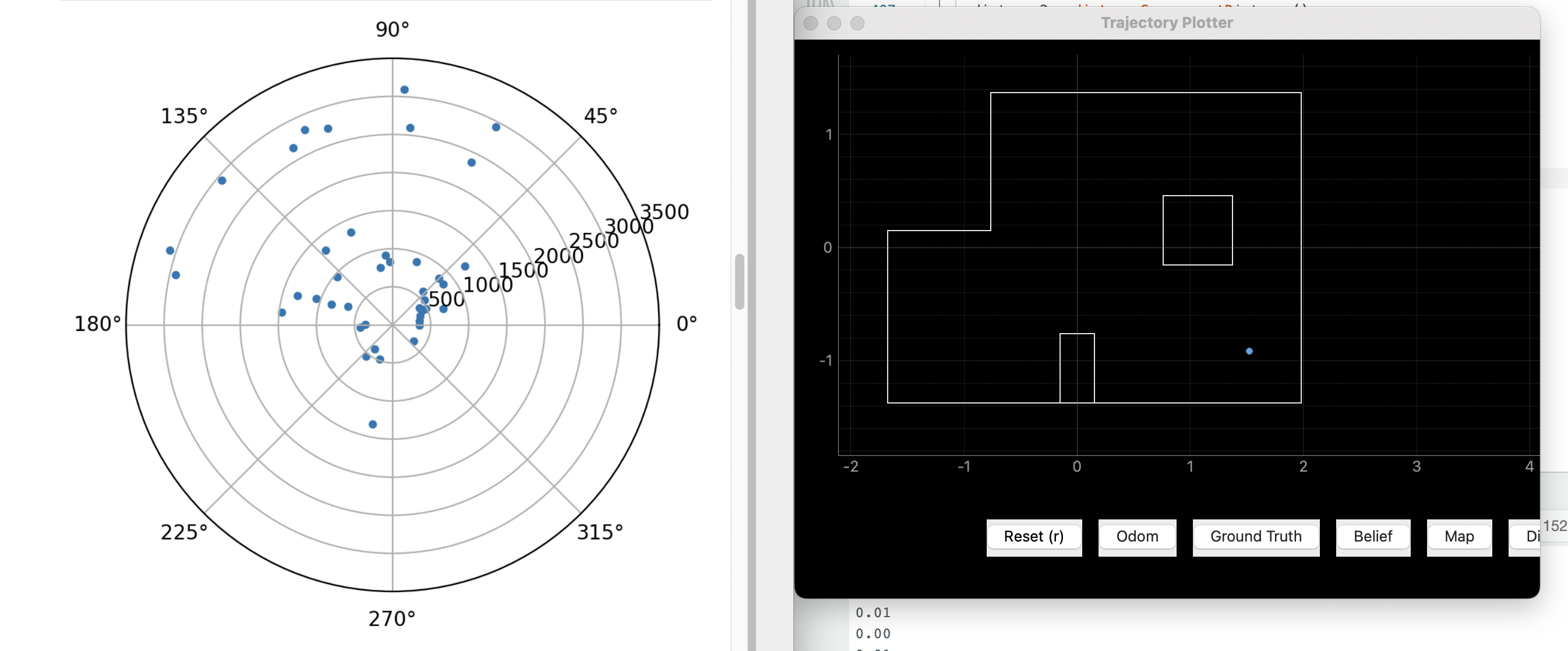Click the 0° label on polar plot
1568x651 pixels.
coord(687,324)
